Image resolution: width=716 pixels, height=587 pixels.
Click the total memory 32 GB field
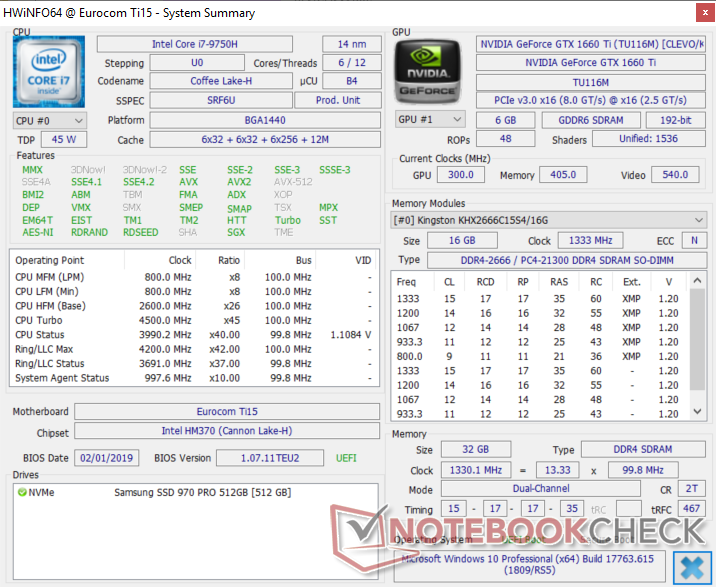(475, 450)
